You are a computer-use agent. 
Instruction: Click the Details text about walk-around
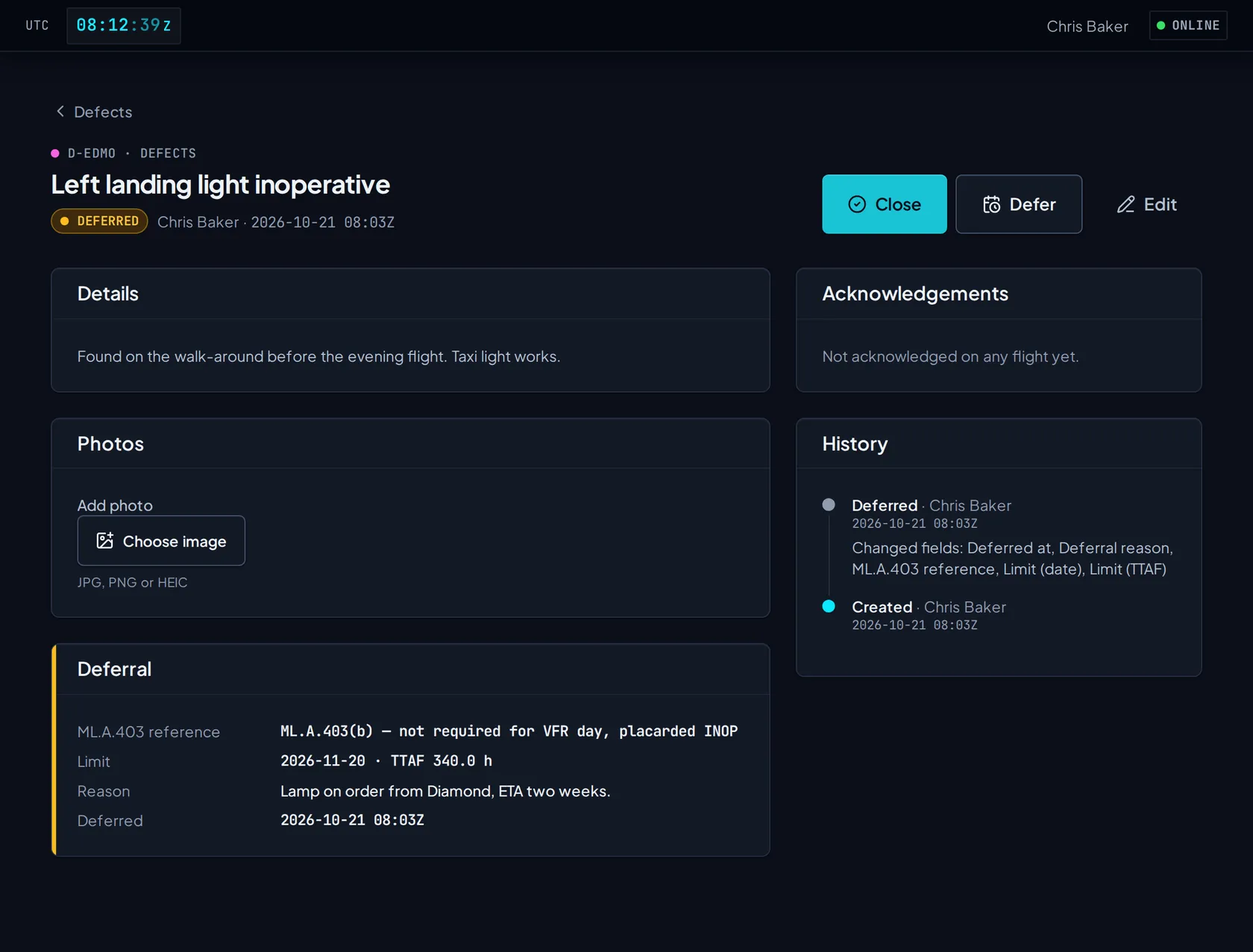pos(318,356)
